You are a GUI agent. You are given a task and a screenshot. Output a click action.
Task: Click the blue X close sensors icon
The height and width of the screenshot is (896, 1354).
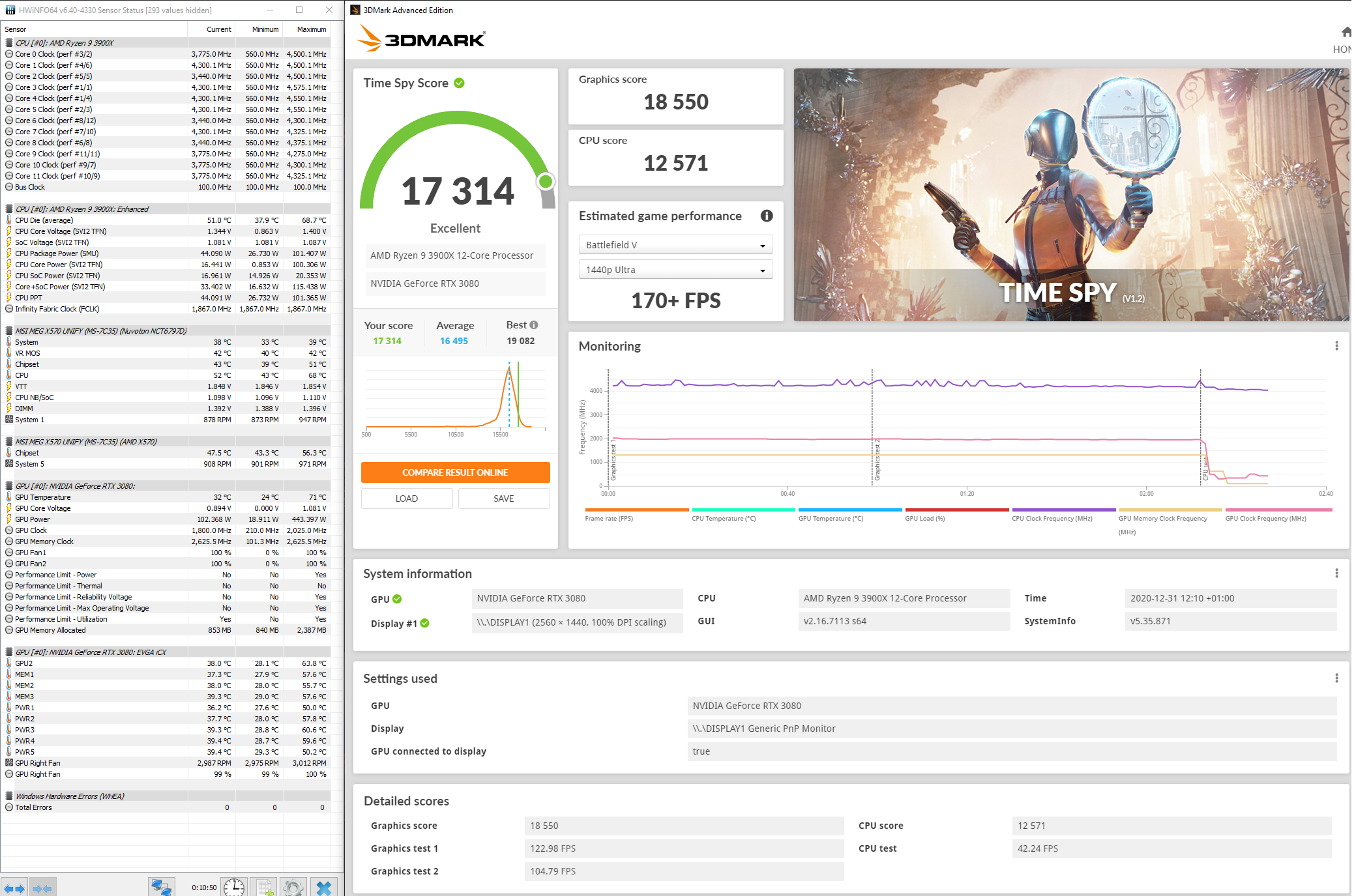pyautogui.click(x=324, y=887)
